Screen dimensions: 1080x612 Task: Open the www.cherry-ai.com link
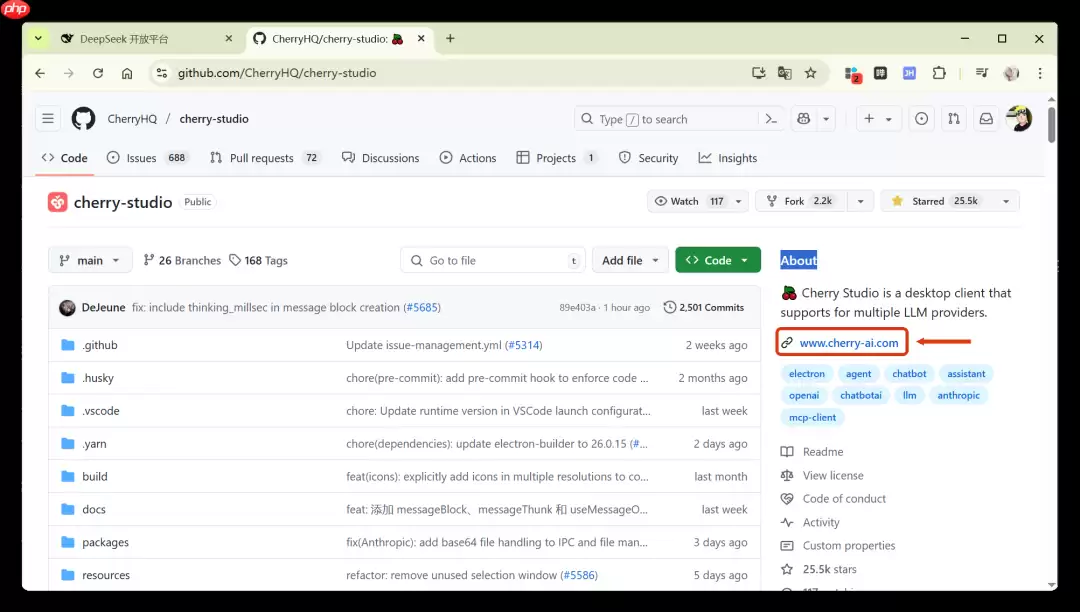(x=849, y=342)
